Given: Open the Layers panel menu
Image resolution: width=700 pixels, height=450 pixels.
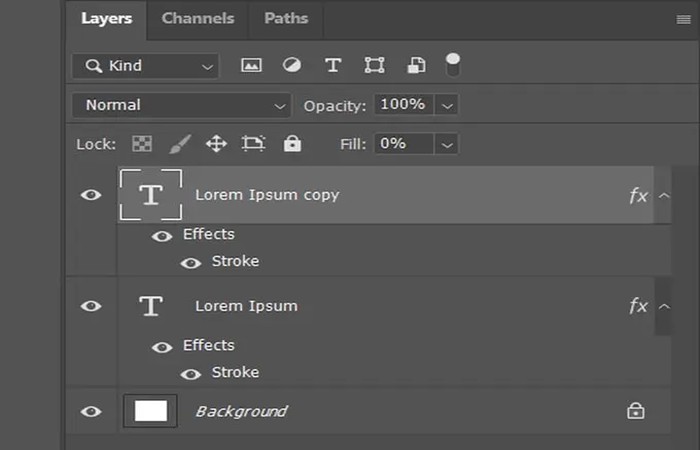Looking at the screenshot, I should (x=683, y=19).
